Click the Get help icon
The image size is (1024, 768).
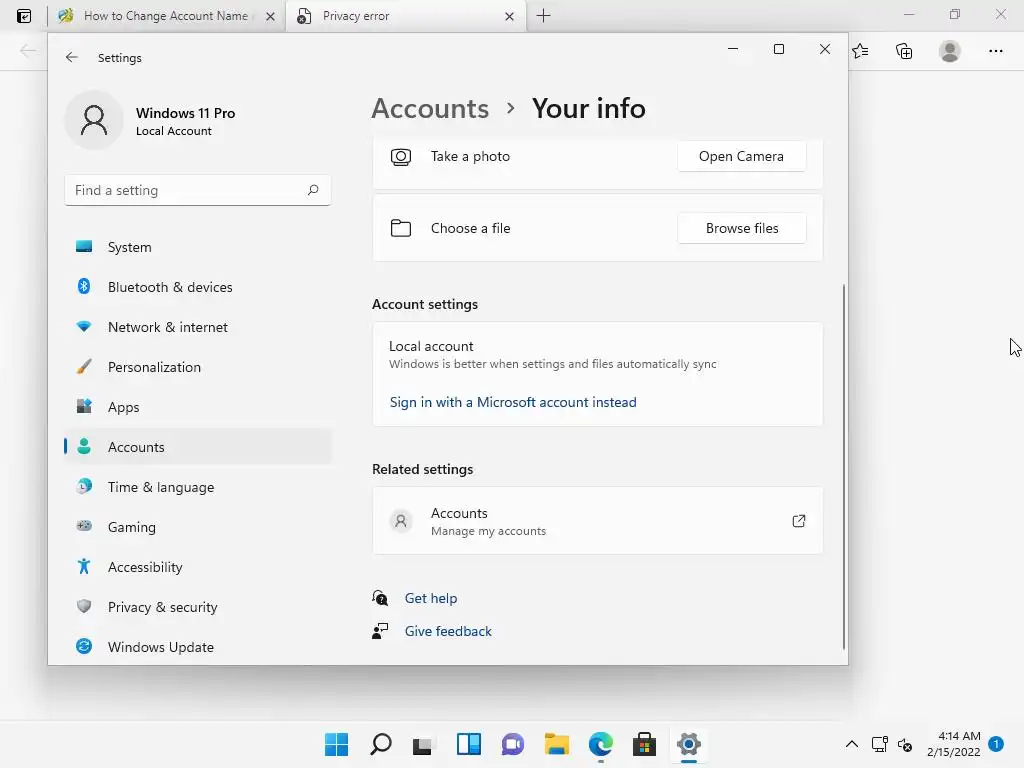380,598
